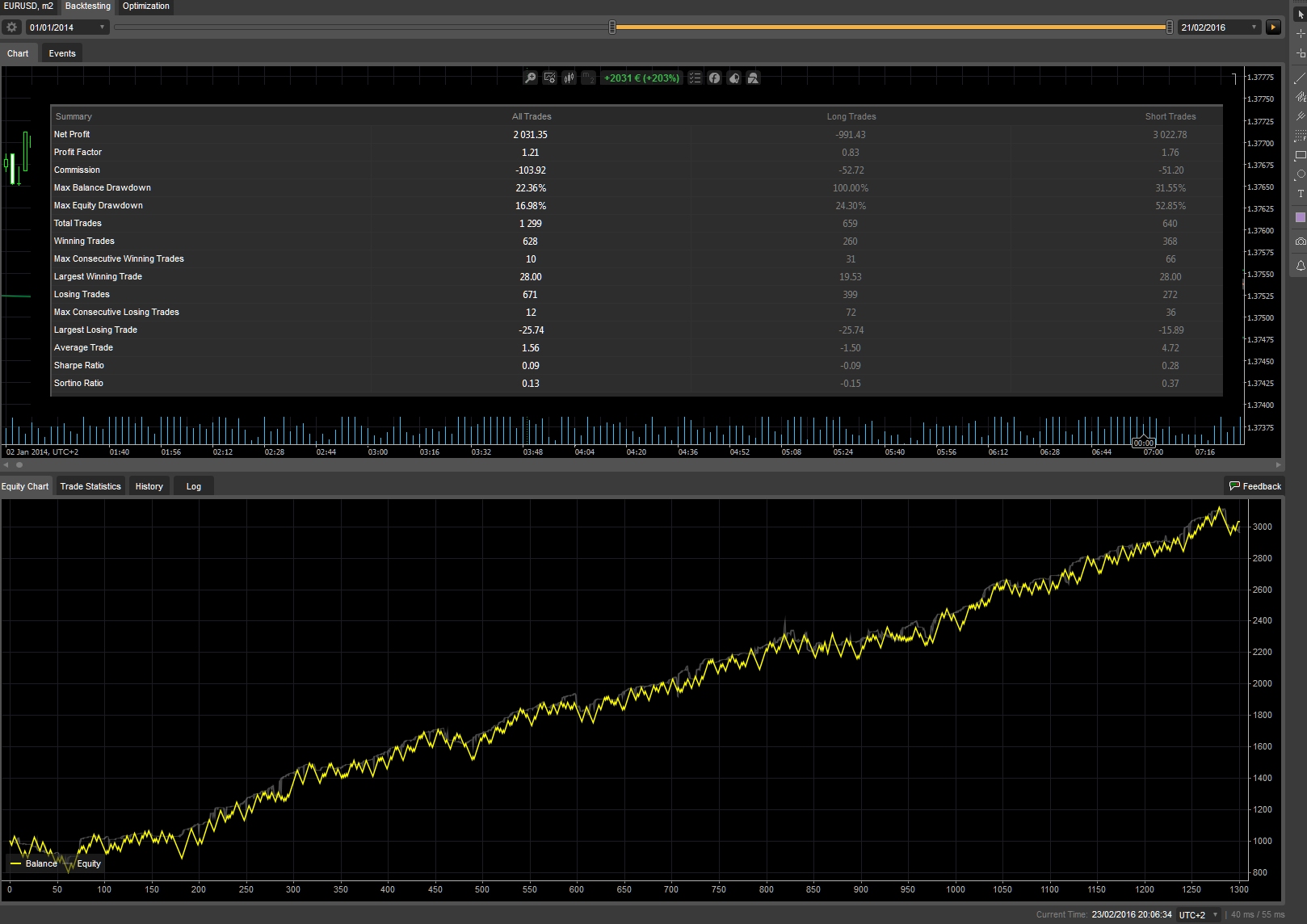Screen dimensions: 1307x924
Task: Click the Long Trades column header
Action: pyautogui.click(x=851, y=116)
